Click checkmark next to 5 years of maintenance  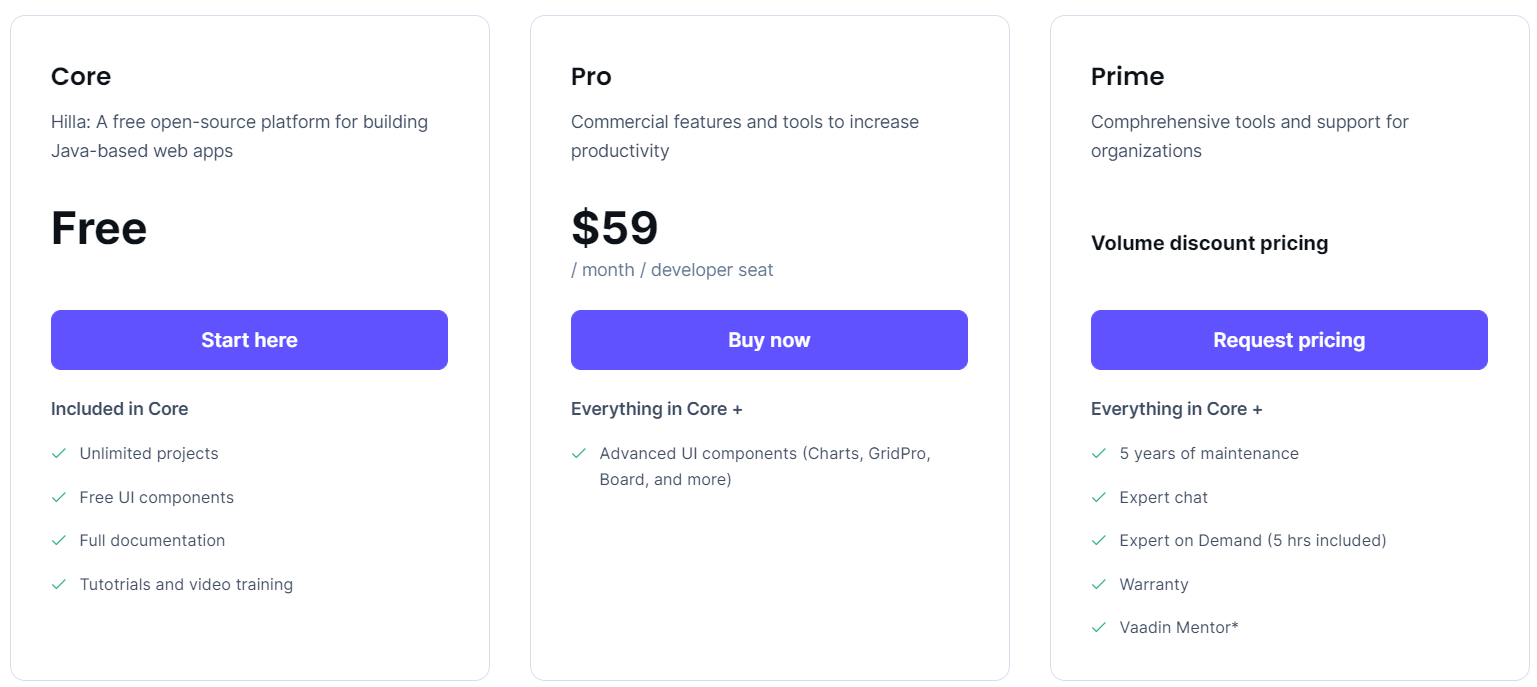click(x=1099, y=454)
